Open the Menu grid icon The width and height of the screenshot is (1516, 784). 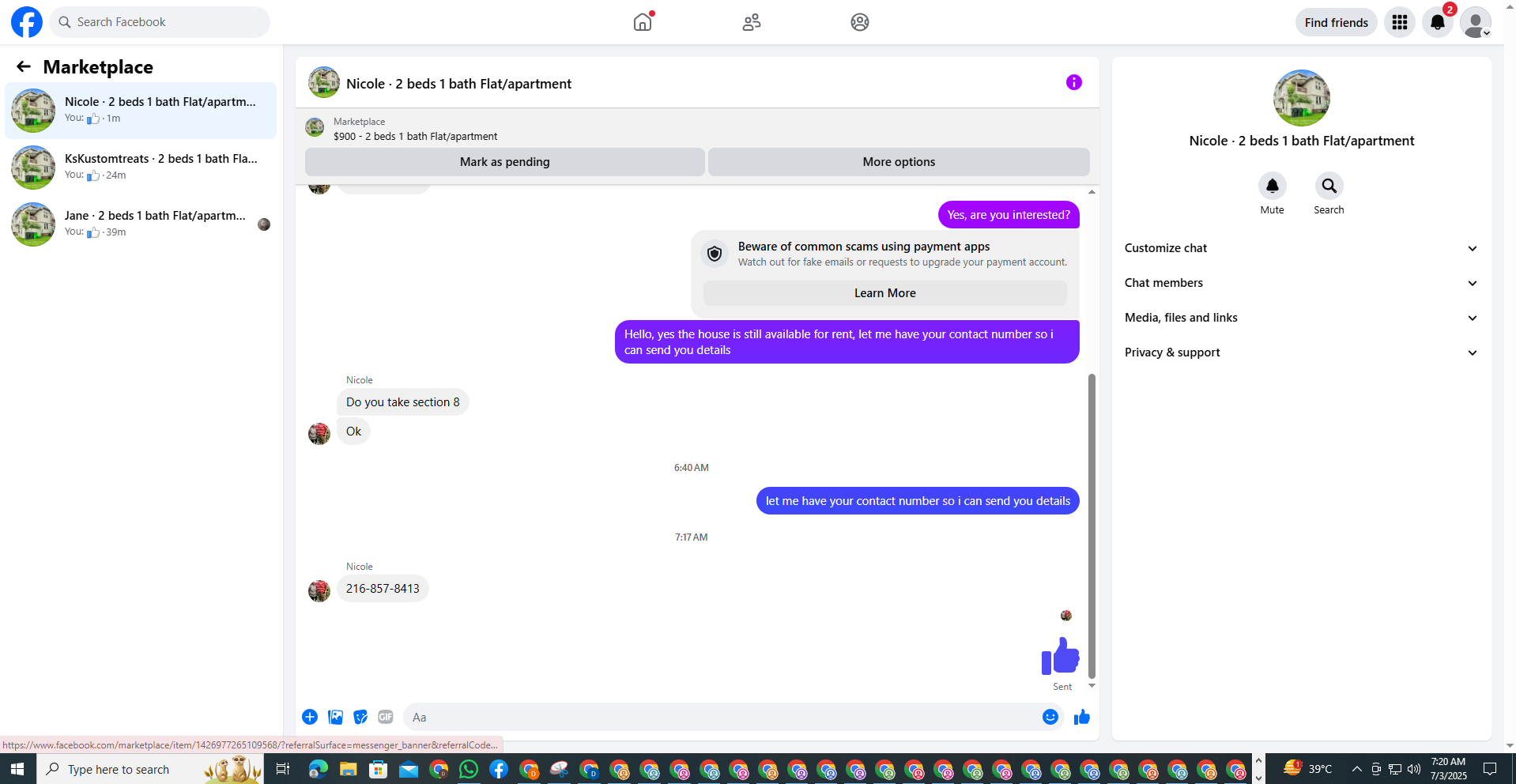1400,22
